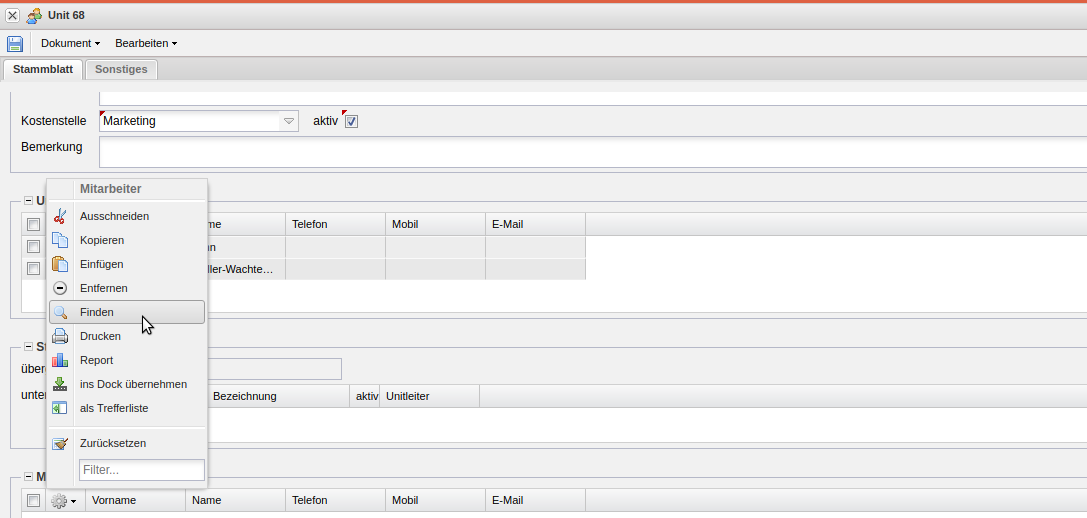1087x518 pixels.
Task: Sort upper table by E-Mail column
Action: (535, 224)
